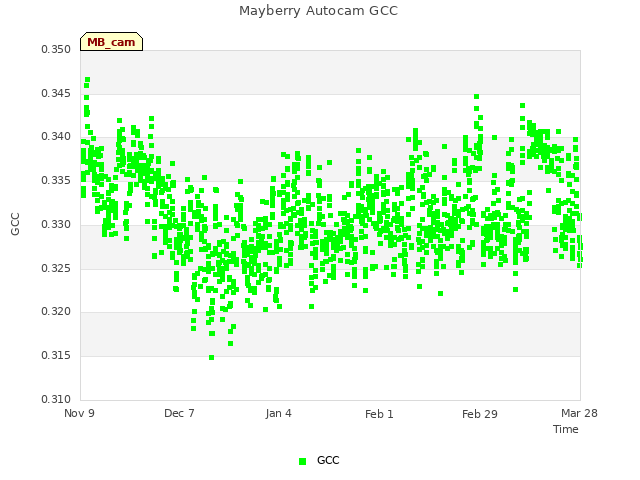
Task: Click the 0.320 y-axis tick label
Action: click(56, 311)
